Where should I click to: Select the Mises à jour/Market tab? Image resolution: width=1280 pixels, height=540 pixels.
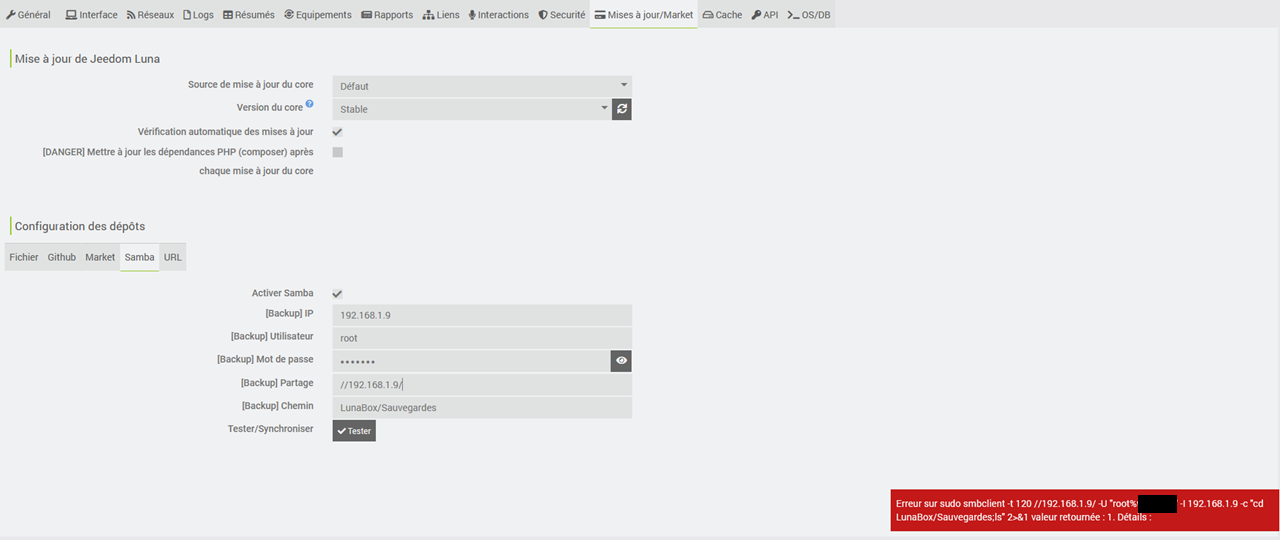click(x=644, y=15)
